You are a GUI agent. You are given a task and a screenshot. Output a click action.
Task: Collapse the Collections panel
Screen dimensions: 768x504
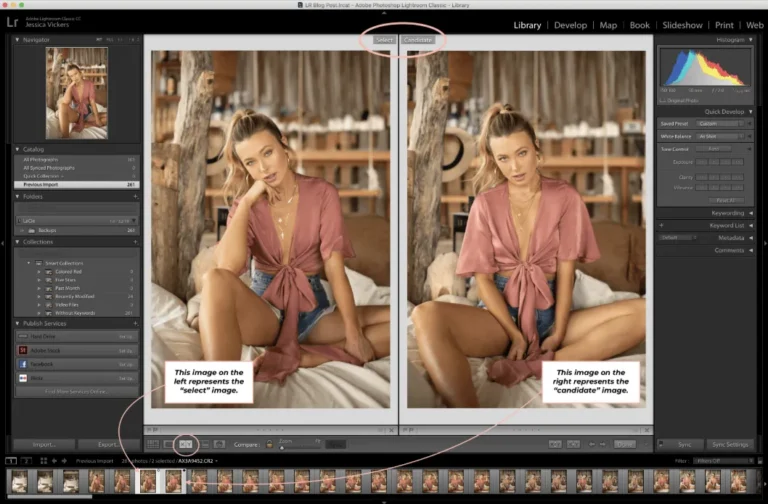(18, 242)
